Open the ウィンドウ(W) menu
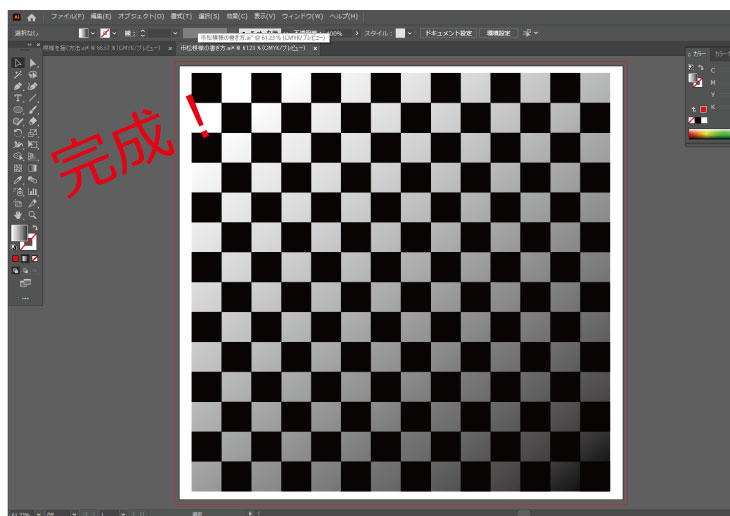Screen dimensions: 730x516 point(303,17)
